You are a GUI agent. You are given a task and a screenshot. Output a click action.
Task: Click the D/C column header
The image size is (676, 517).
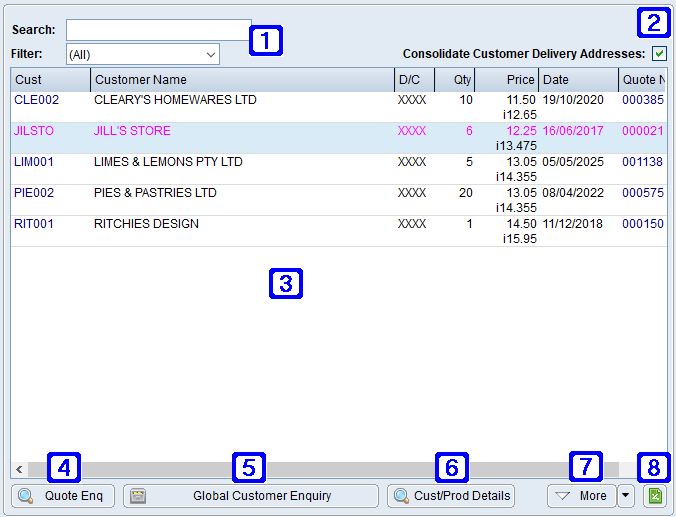point(414,80)
